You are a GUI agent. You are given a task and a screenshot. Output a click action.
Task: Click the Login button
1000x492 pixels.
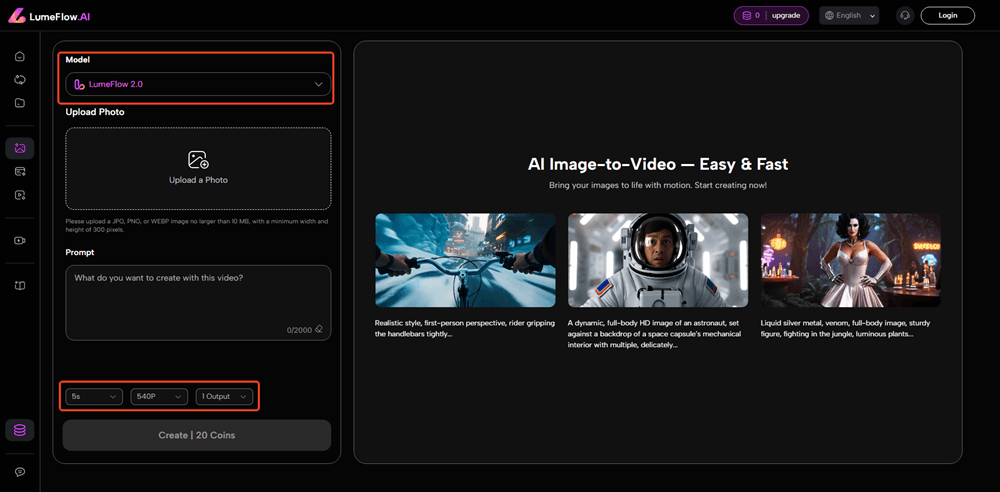coord(948,15)
